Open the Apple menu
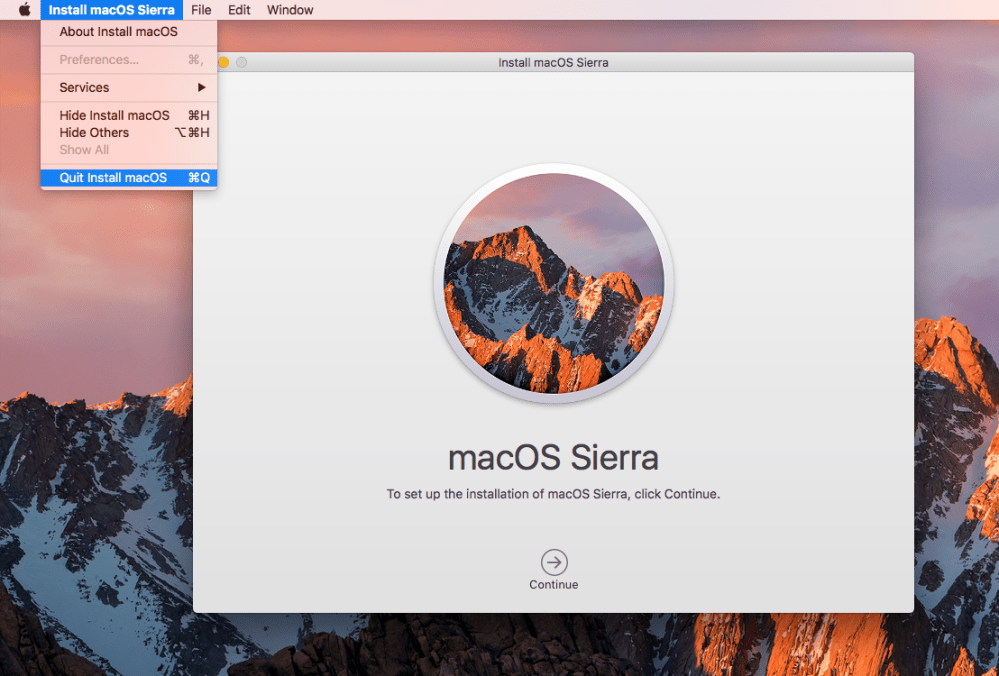 (24, 10)
